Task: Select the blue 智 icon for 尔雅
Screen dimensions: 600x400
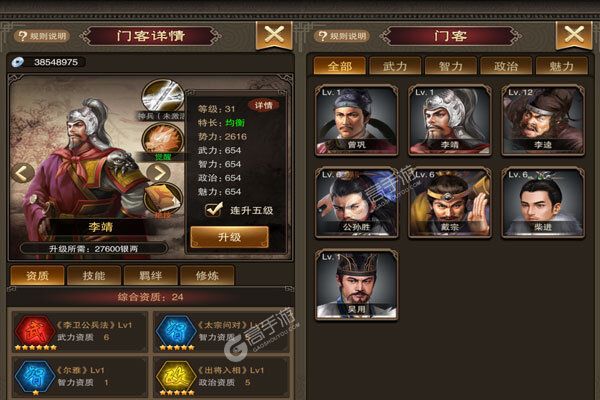Action: pos(35,377)
